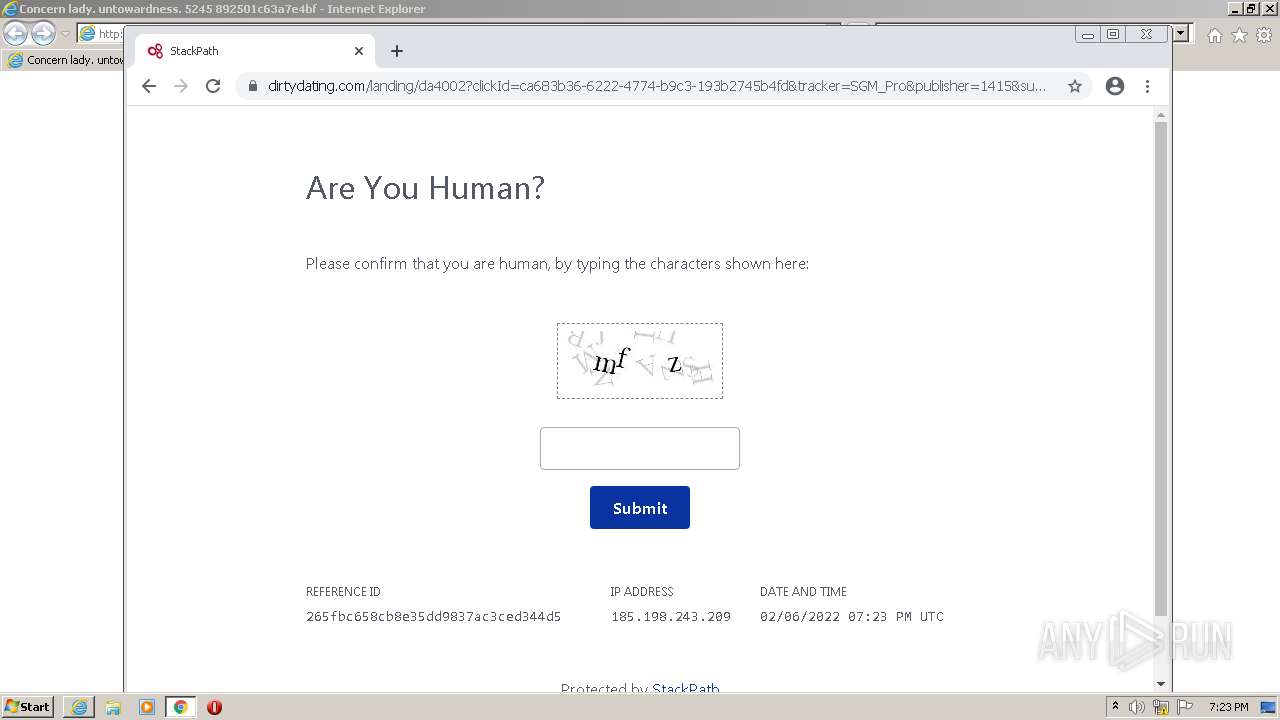The width and height of the screenshot is (1280, 720).
Task: Open Internet Explorer Tools gear
Action: coord(1263,35)
